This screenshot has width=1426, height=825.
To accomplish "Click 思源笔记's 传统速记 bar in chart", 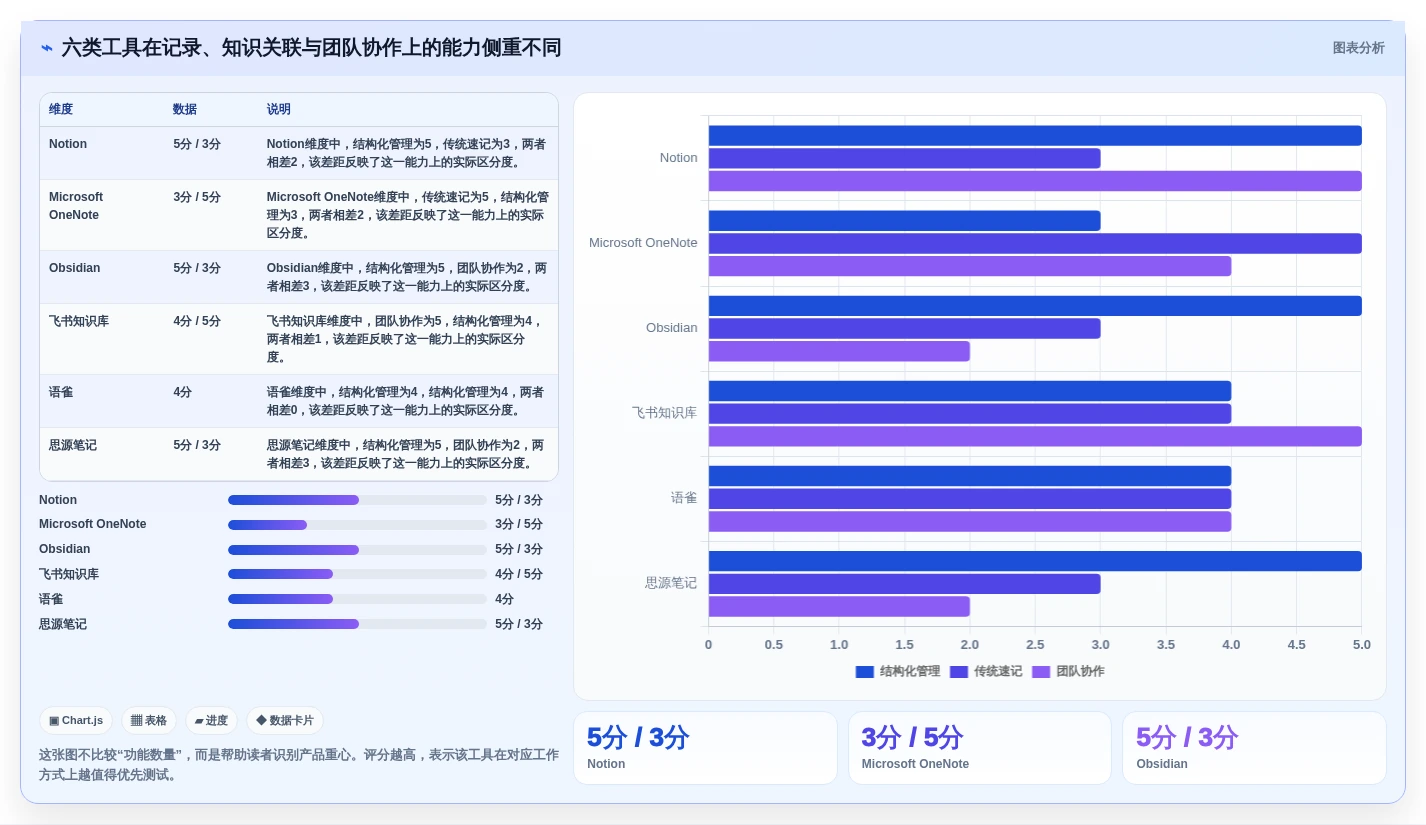I will [x=904, y=584].
